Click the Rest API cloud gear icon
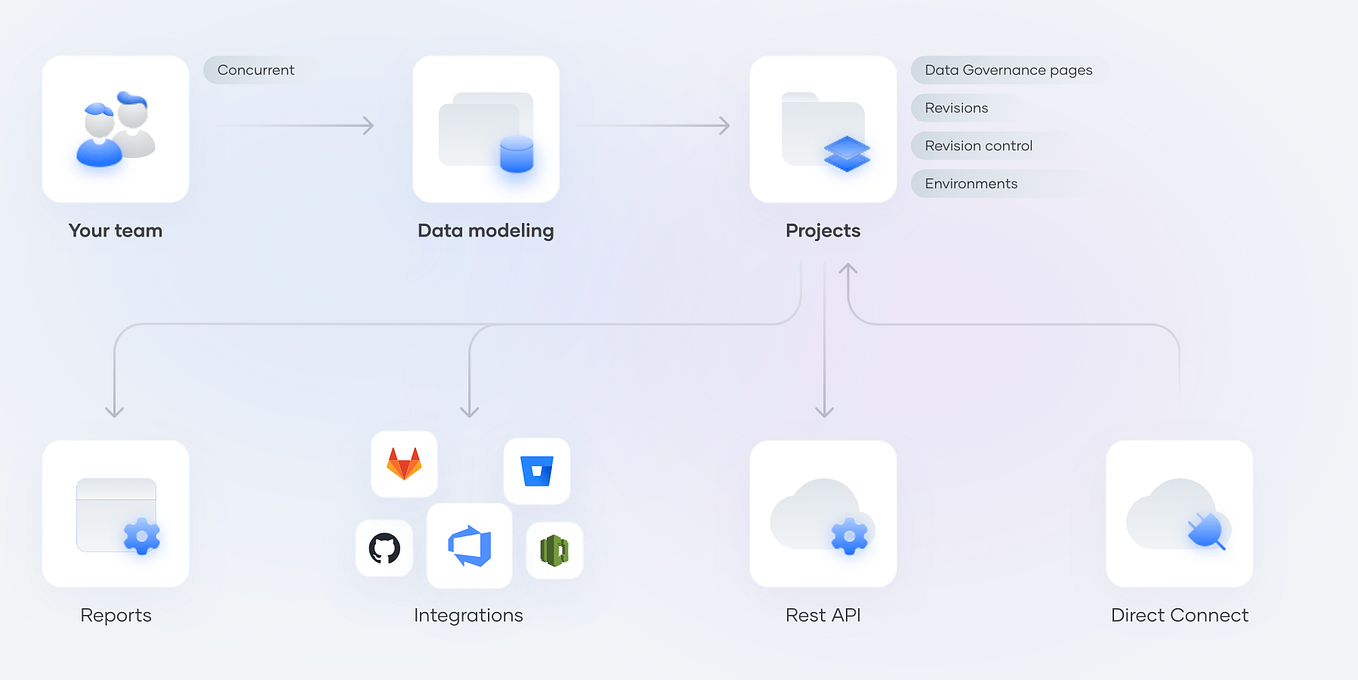The height and width of the screenshot is (680, 1358). [x=822, y=513]
